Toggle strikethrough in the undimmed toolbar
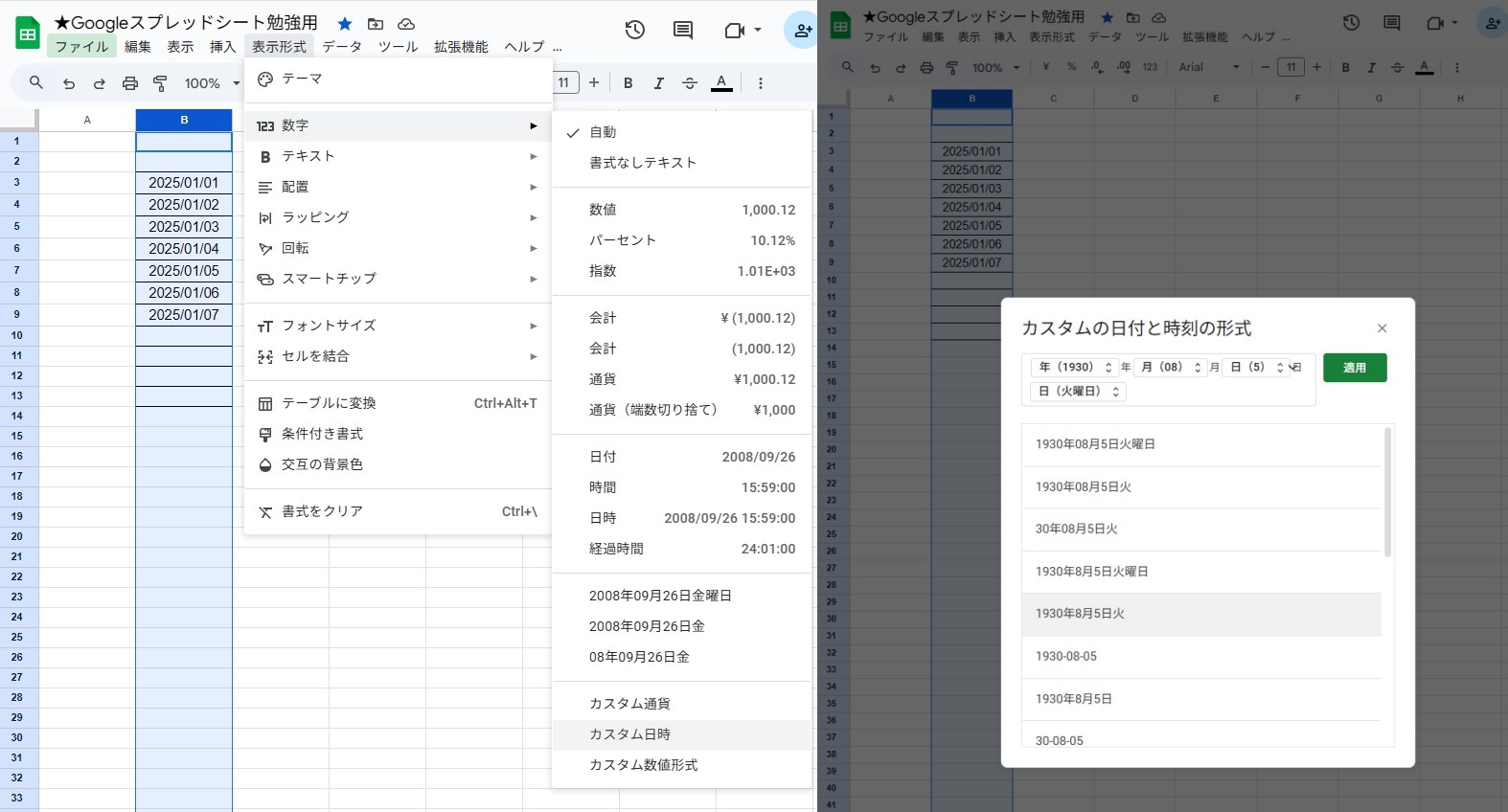The height and width of the screenshot is (812, 1508). [x=689, y=83]
